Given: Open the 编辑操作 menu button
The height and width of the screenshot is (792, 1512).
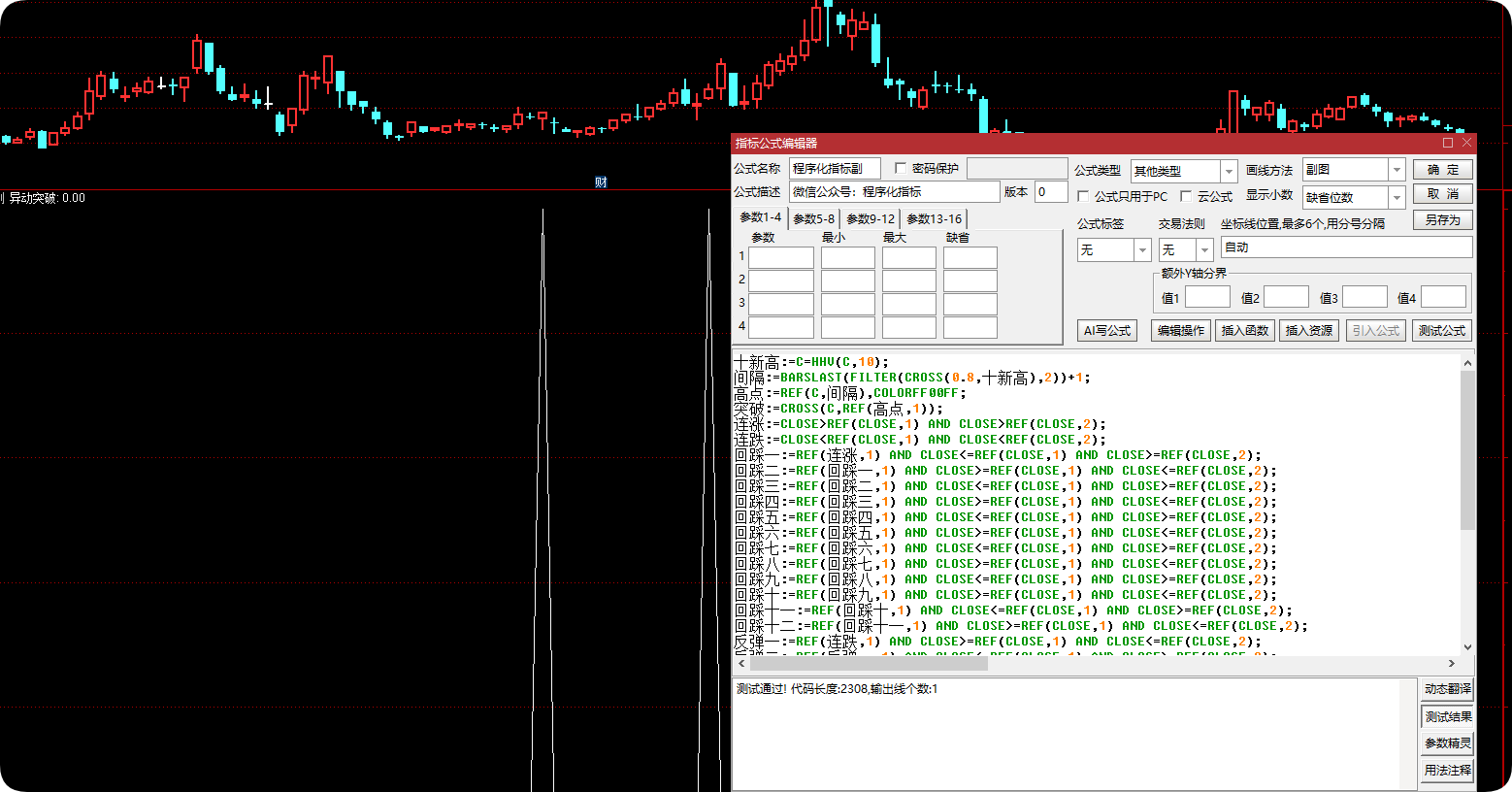Looking at the screenshot, I should (1181, 331).
